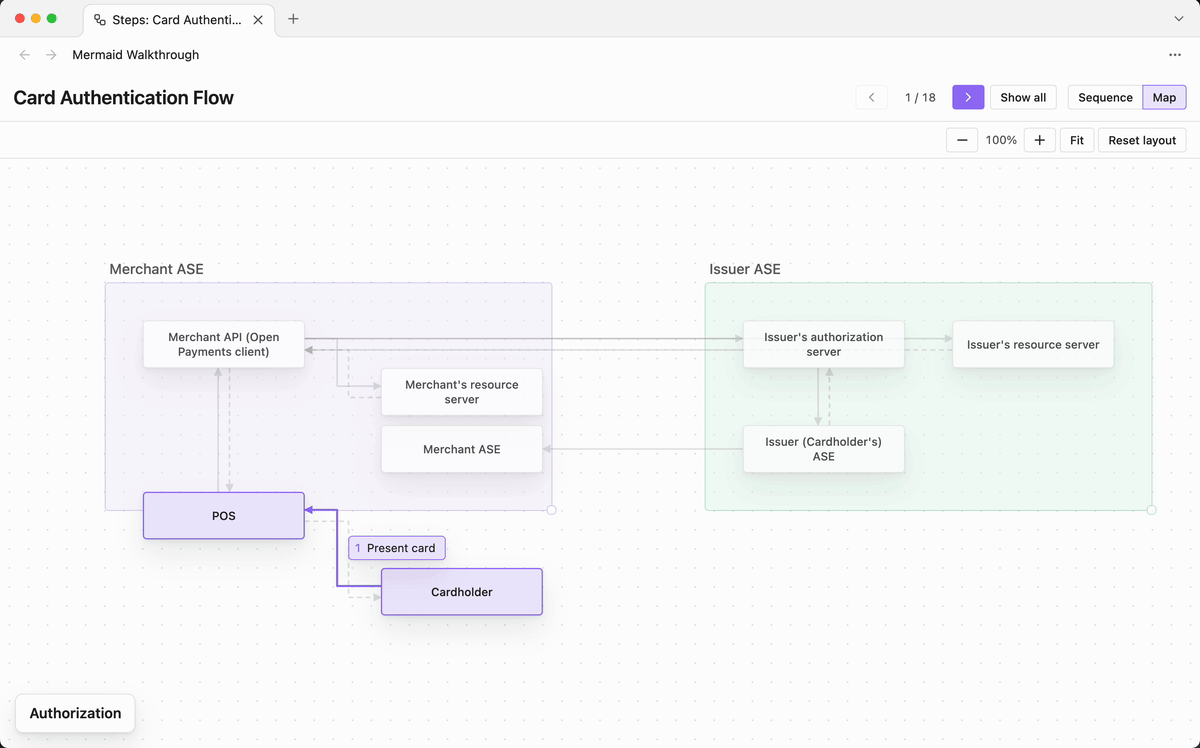Select the Issuer's authorization server node
The width and height of the screenshot is (1200, 748).
tap(824, 344)
